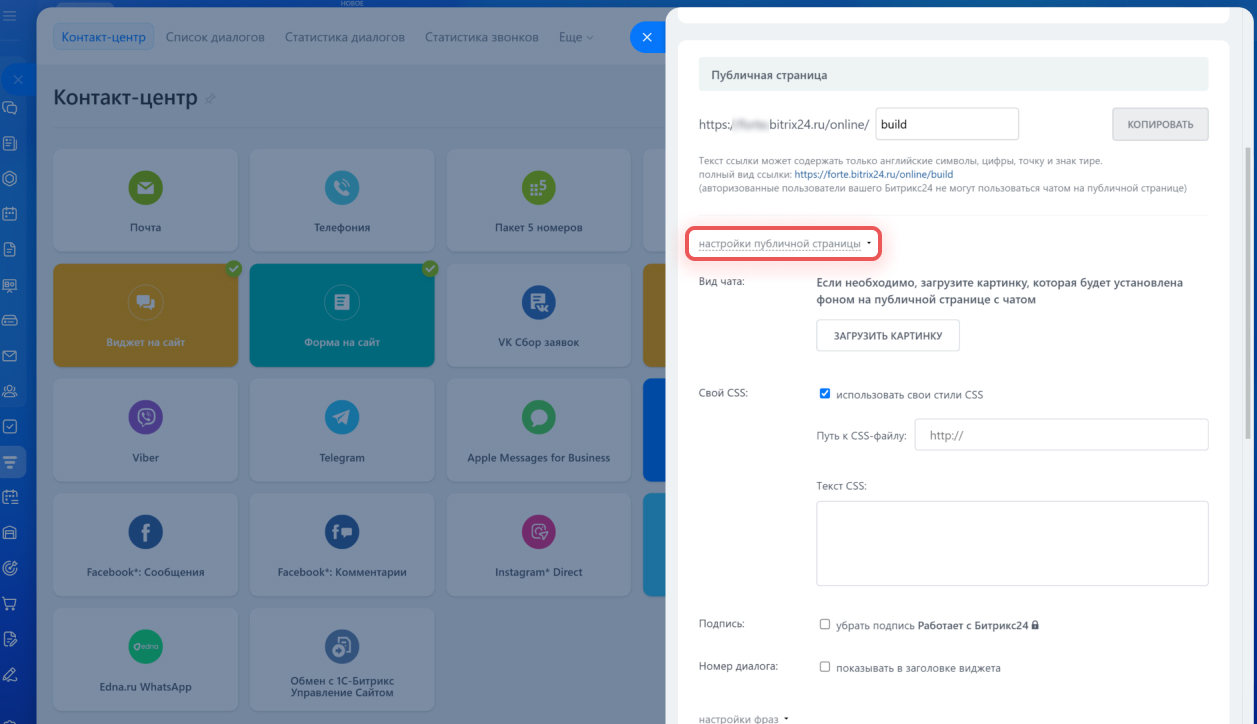
Task: Open the shopping cart icon in sidebar
Action: (10, 603)
